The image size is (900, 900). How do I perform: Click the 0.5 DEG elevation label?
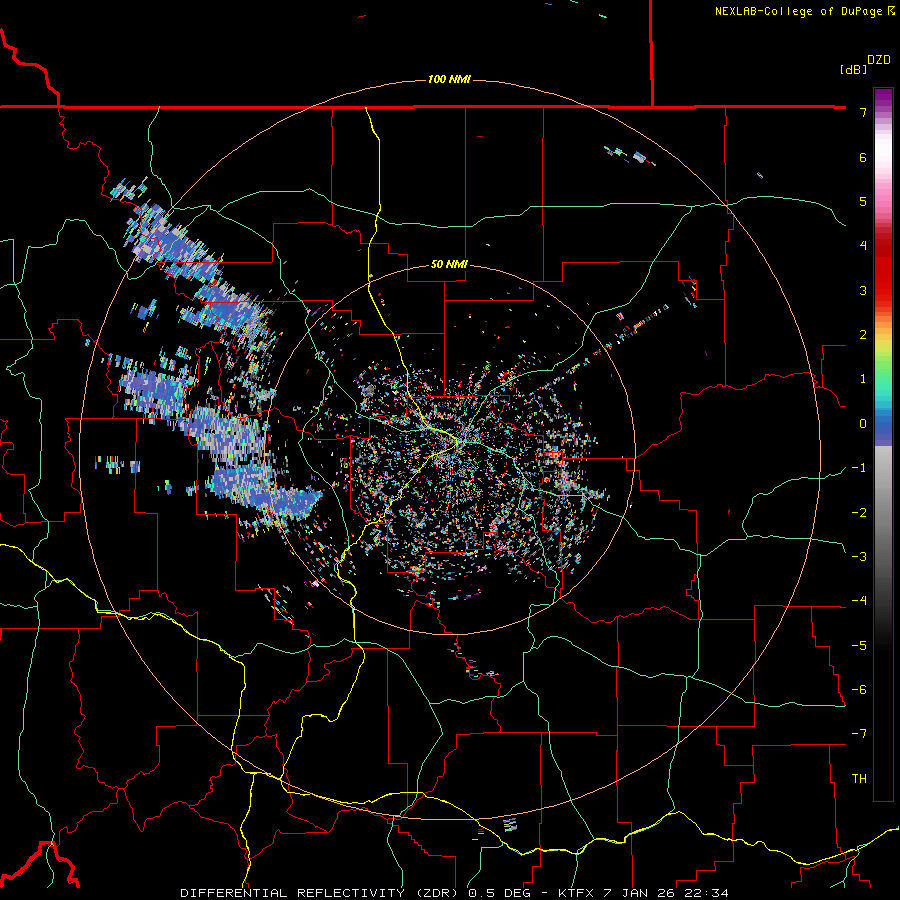[500, 893]
